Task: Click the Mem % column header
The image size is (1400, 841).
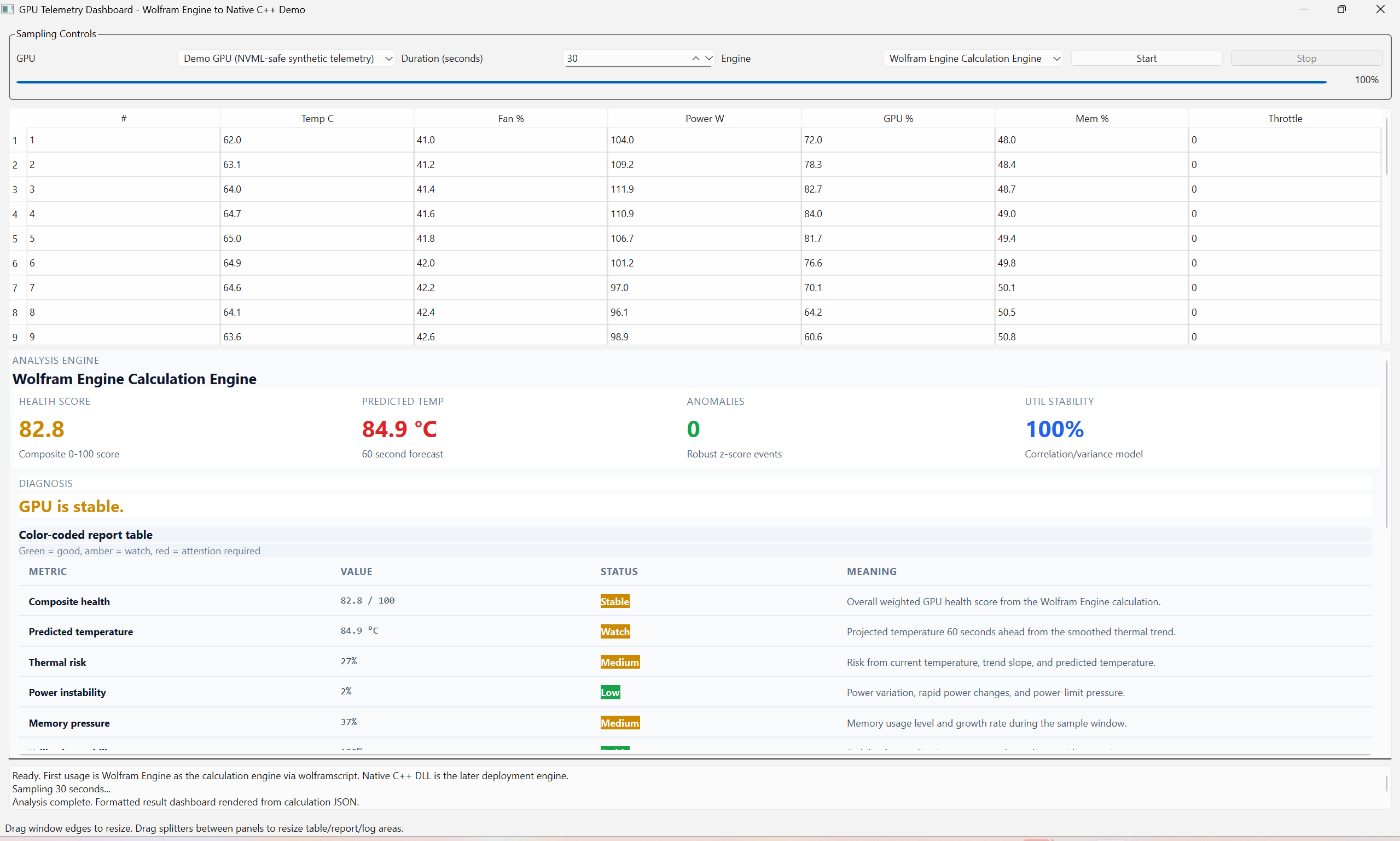Action: 1092,118
